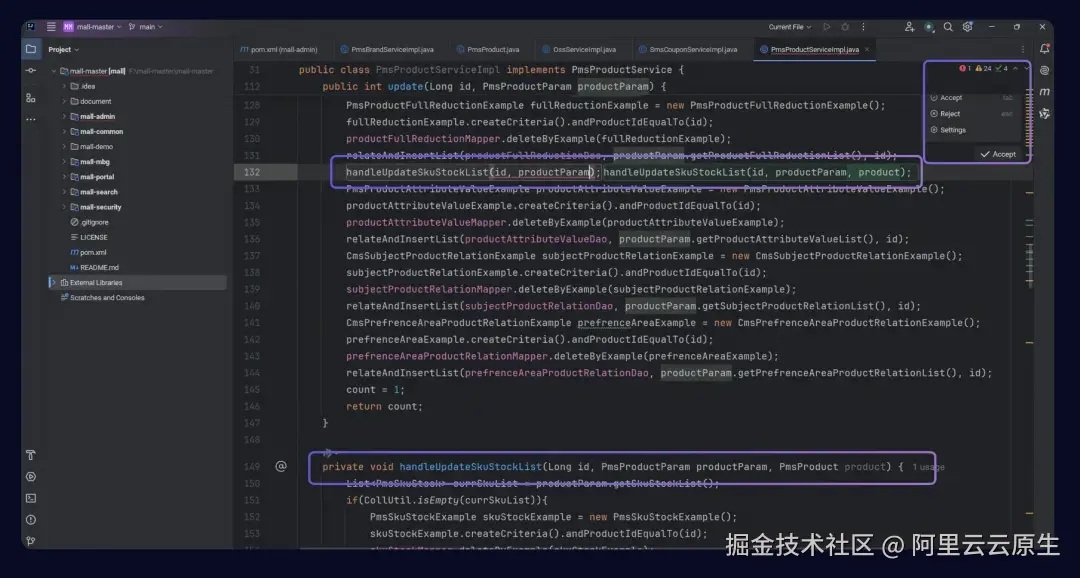Viewport: 1080px width, 578px height.
Task: Open the Services/Run tool window icon
Action: (30, 477)
